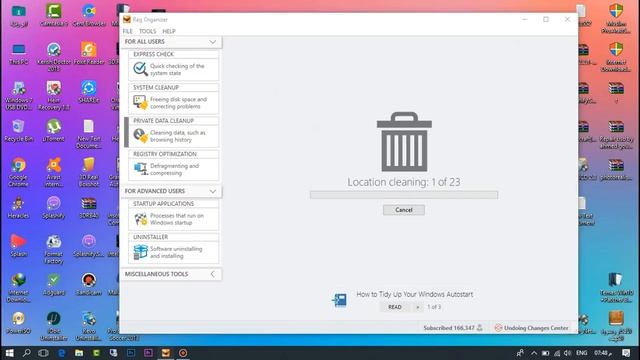The image size is (640, 360).
Task: Select the SHAREit desktop shortcut
Action: (89, 92)
